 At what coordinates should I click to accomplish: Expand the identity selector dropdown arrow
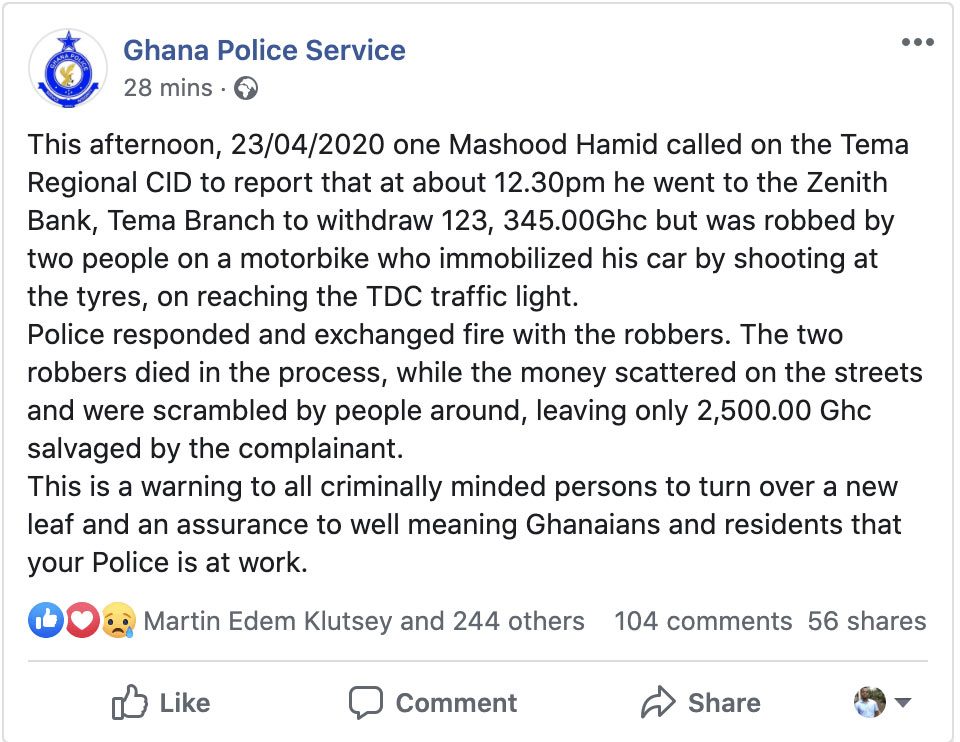click(903, 702)
